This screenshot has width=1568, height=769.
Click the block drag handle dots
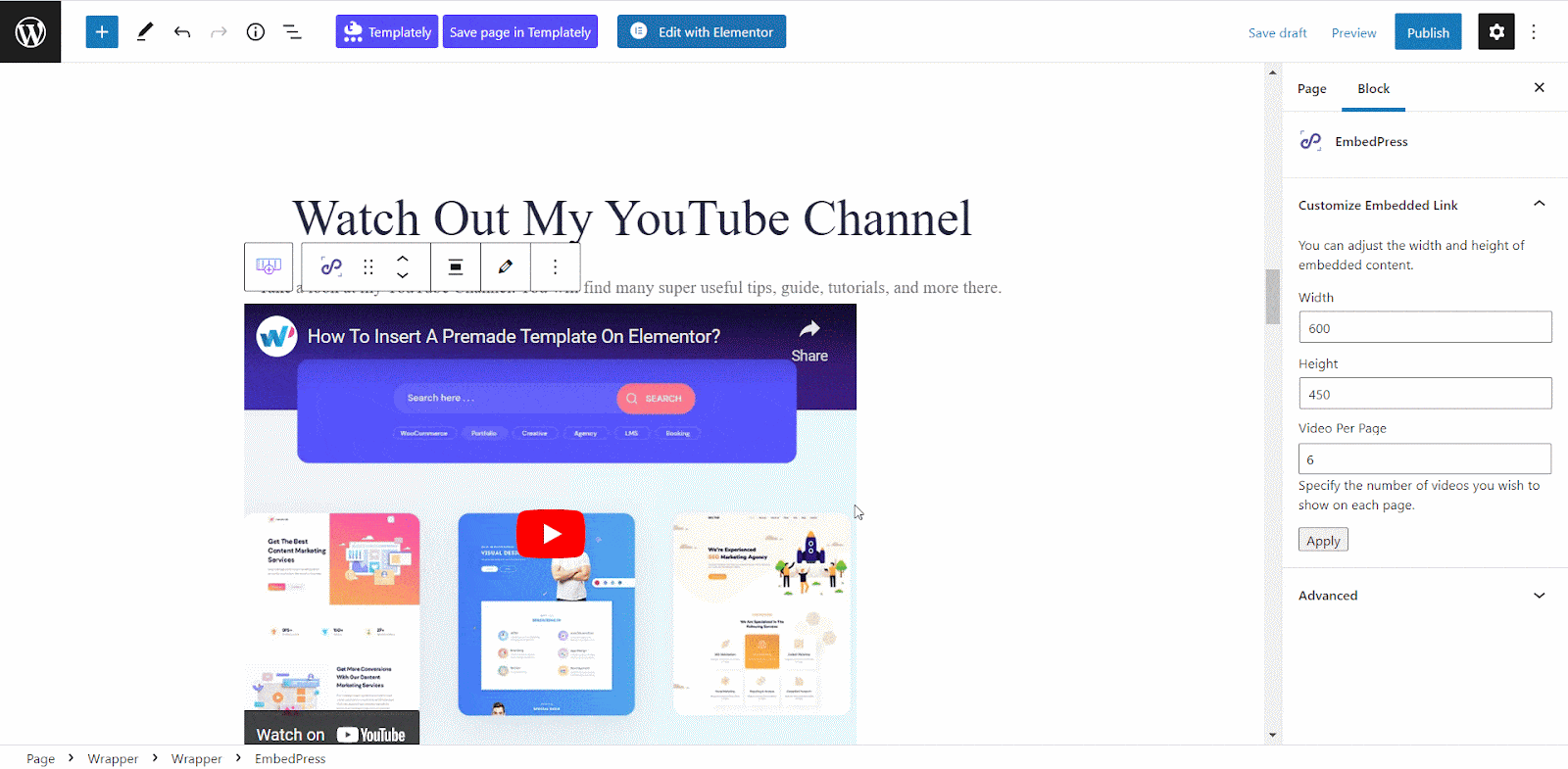[368, 266]
